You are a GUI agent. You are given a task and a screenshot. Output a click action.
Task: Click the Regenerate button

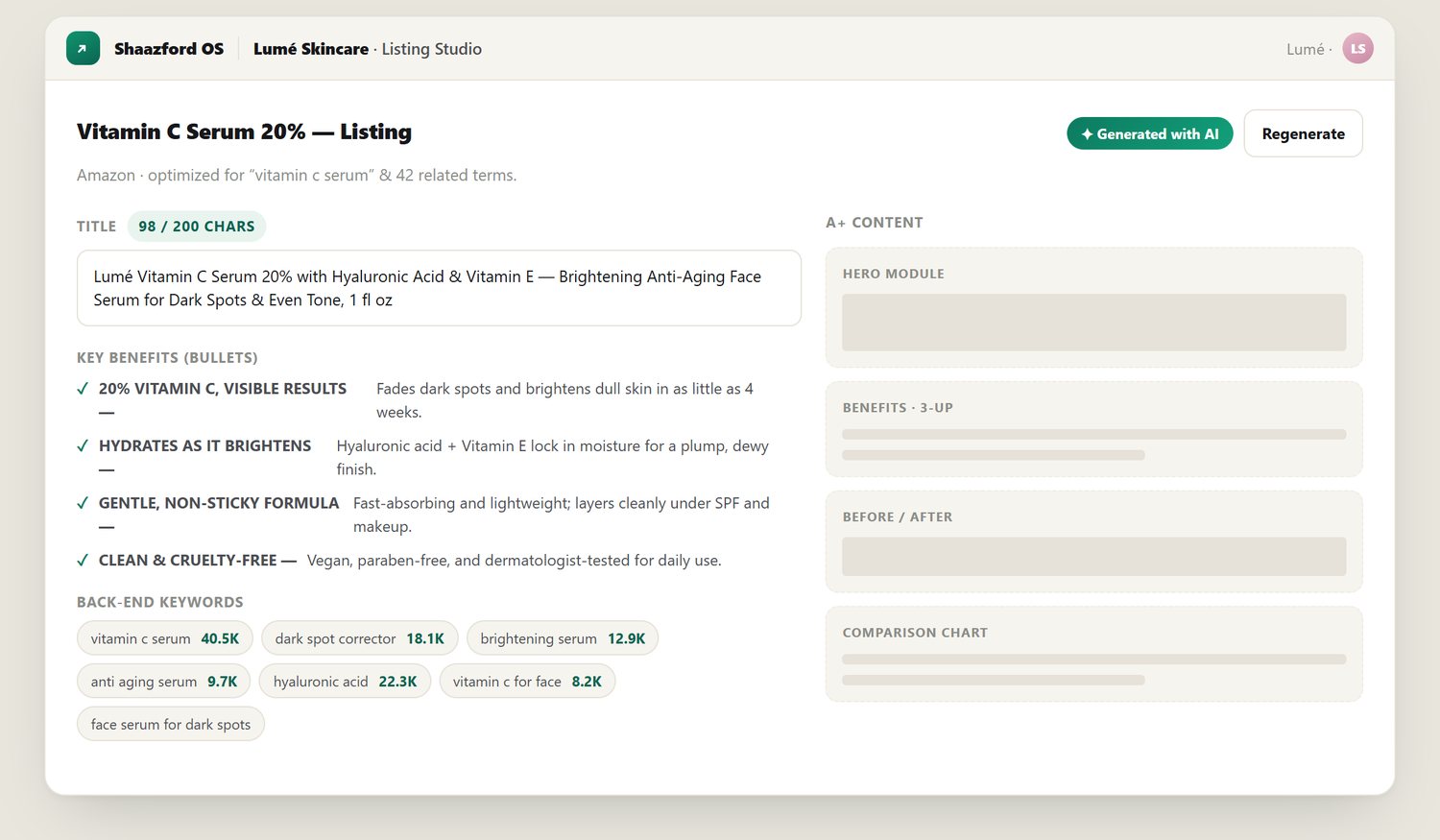(1303, 133)
